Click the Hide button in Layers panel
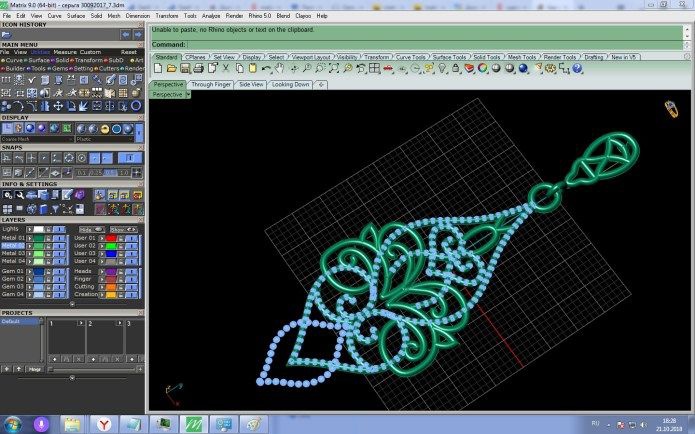The height and width of the screenshot is (434, 695). click(x=92, y=229)
